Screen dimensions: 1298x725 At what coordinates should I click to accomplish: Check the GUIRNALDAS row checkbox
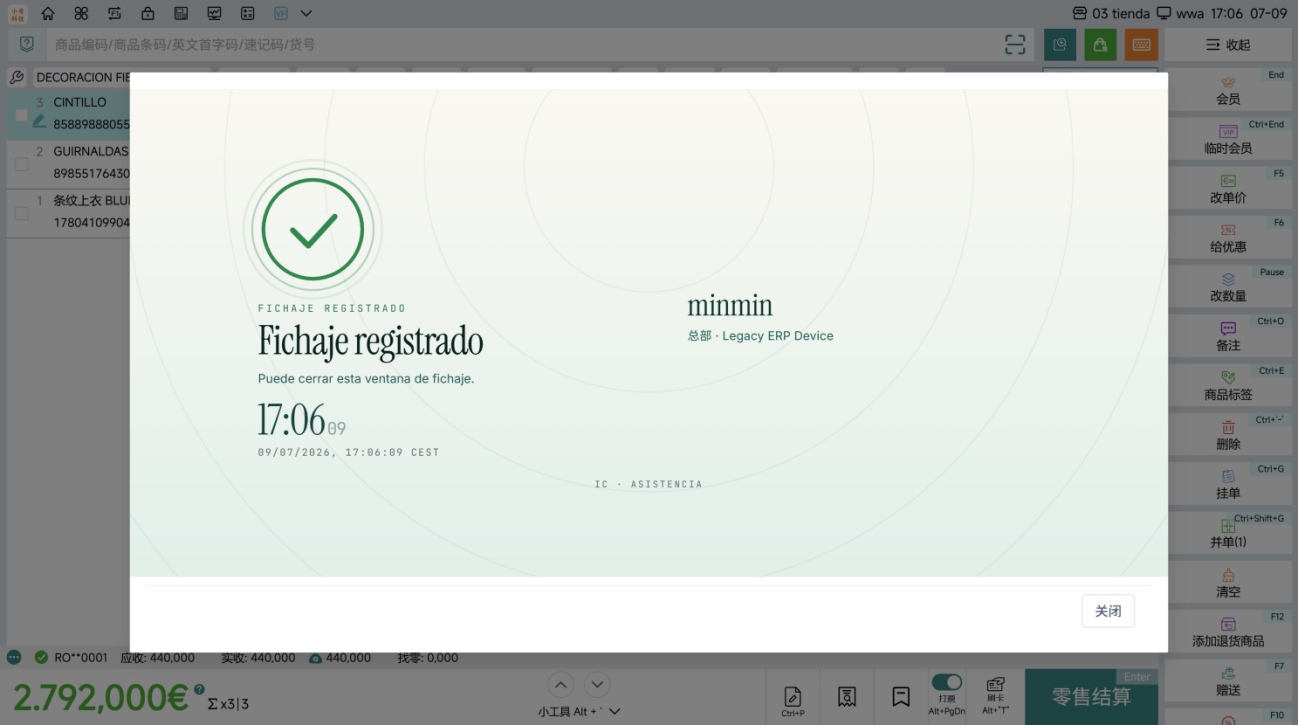22,164
